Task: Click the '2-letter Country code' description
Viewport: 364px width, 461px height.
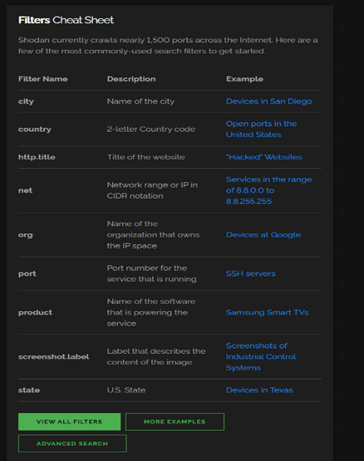Action: (151, 129)
